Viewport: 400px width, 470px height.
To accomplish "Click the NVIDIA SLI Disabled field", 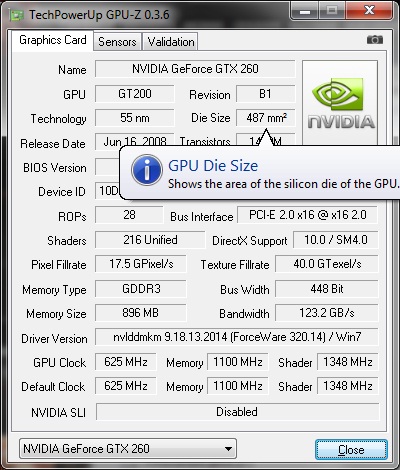I will pos(237,412).
